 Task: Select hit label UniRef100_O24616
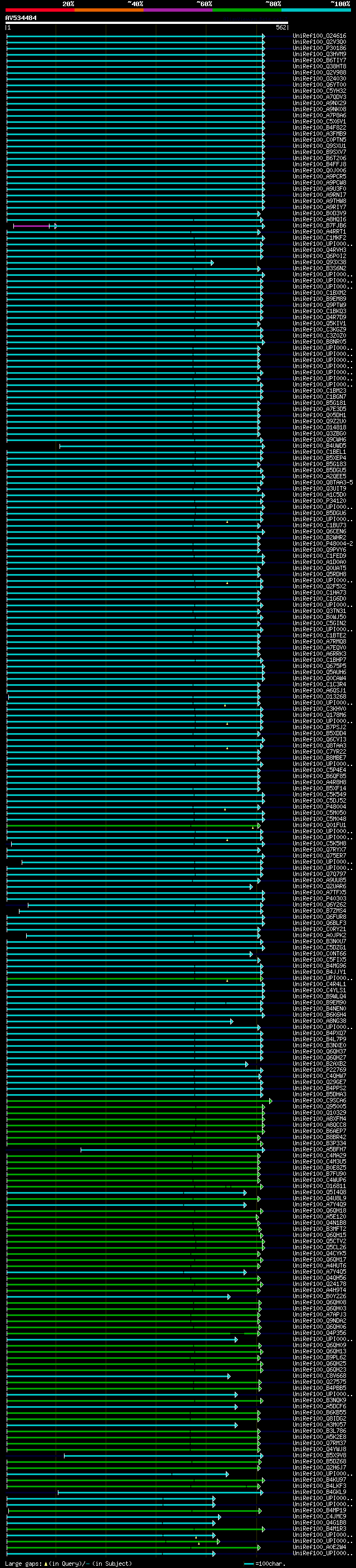[x=319, y=37]
